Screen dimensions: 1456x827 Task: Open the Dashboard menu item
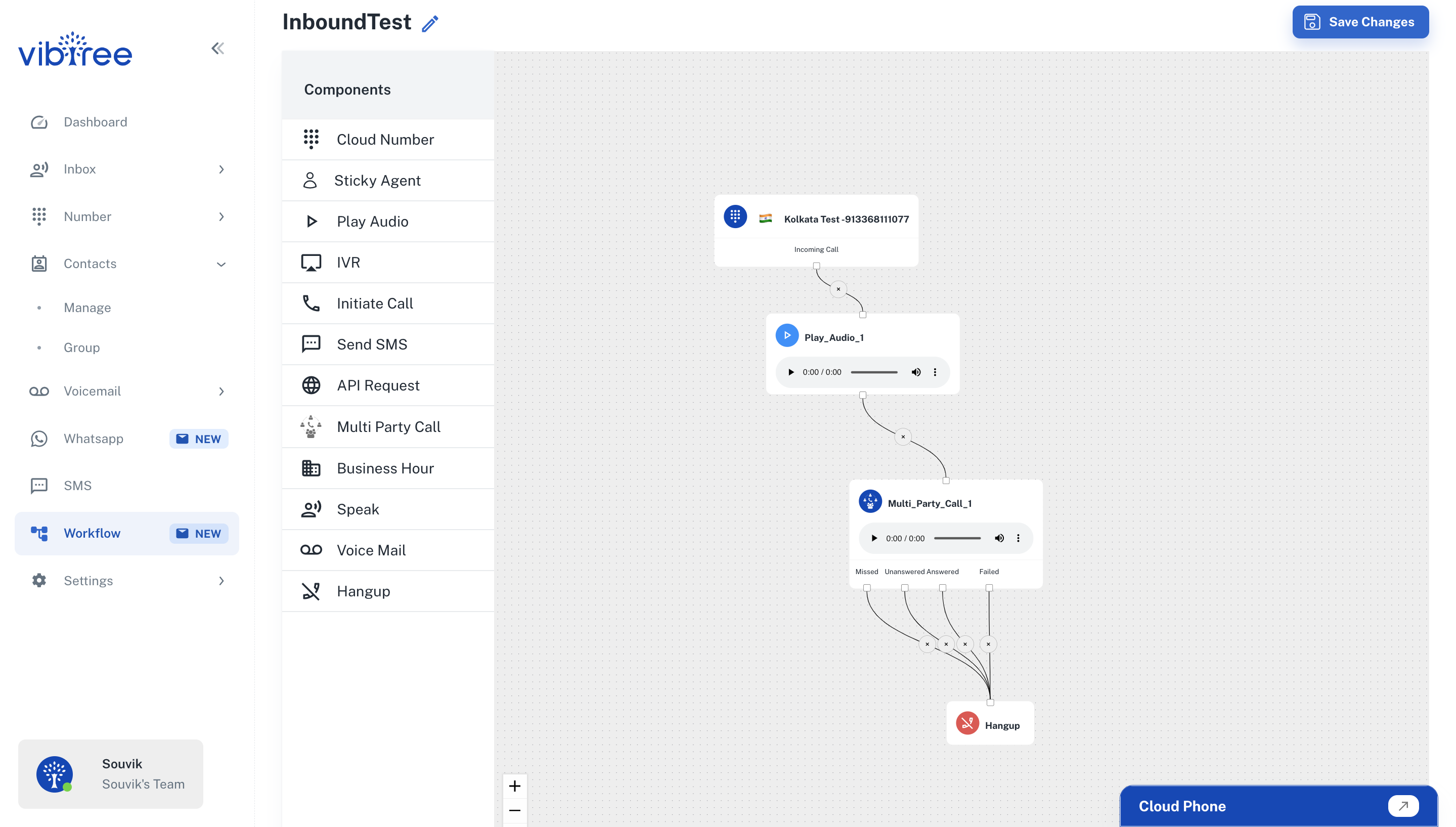coord(96,122)
